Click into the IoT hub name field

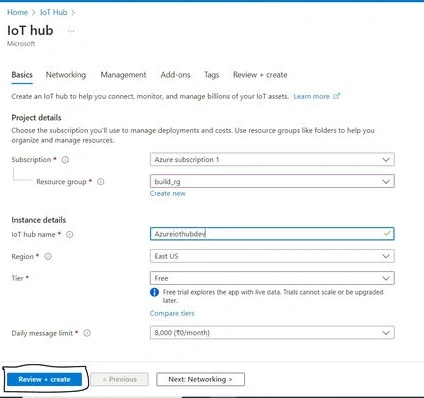[x=272, y=234]
